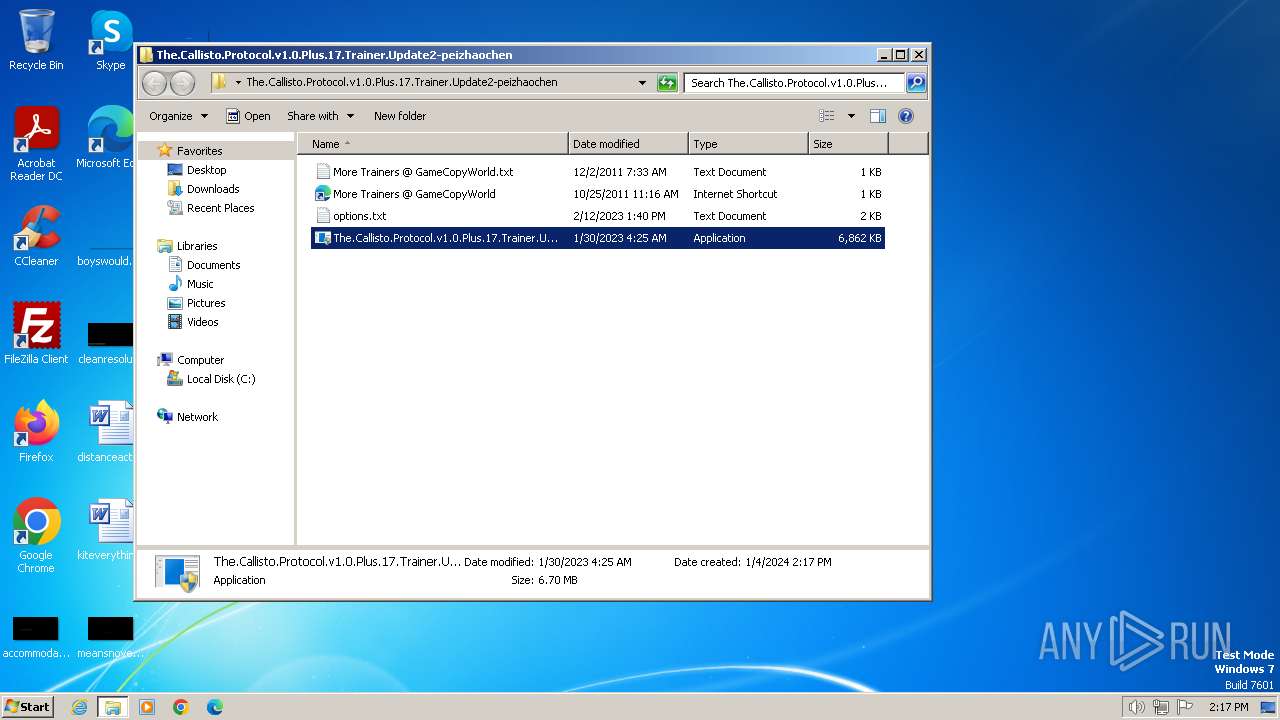Open the FileZilla Client desktop shortcut

pyautogui.click(x=36, y=334)
